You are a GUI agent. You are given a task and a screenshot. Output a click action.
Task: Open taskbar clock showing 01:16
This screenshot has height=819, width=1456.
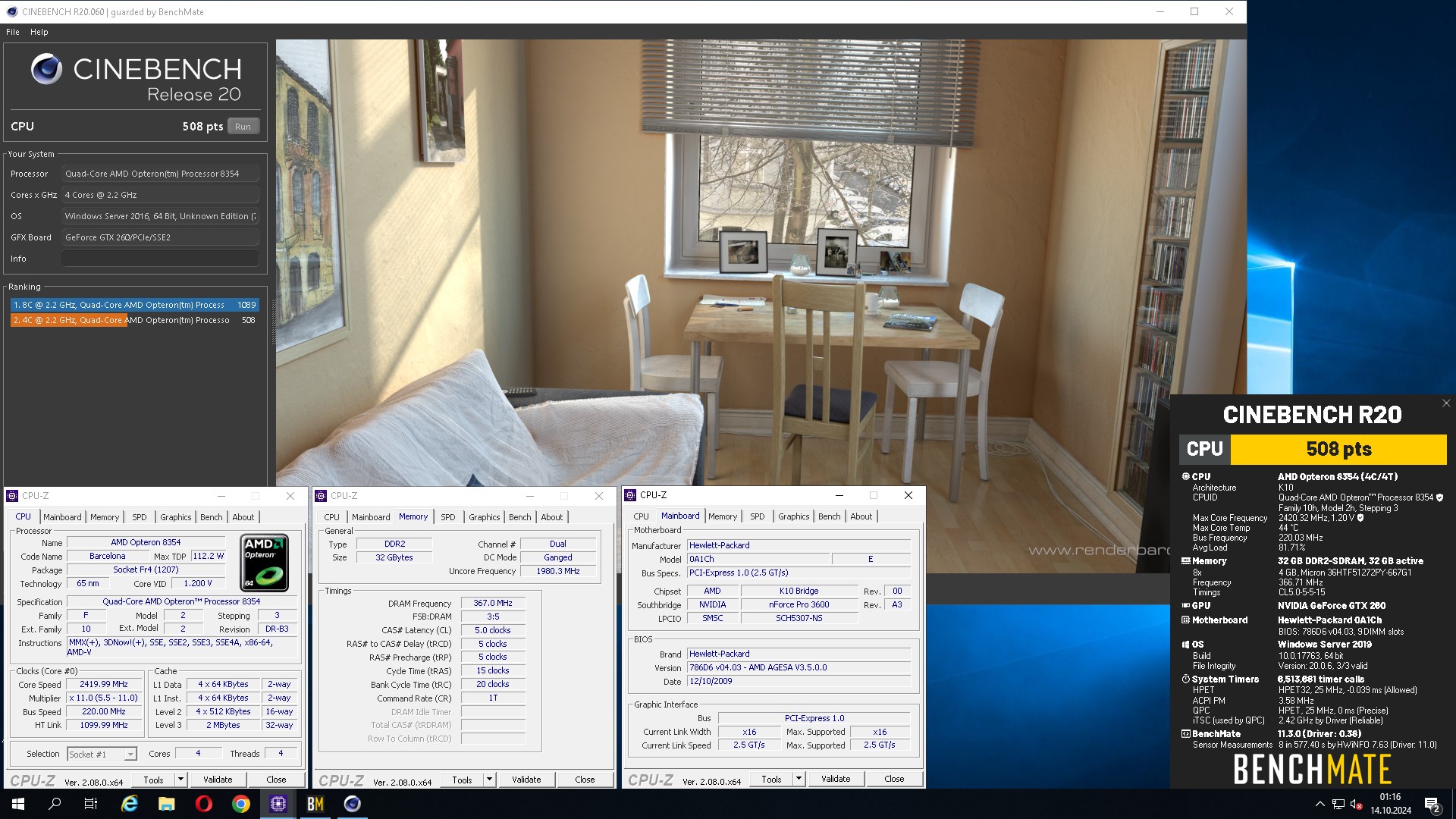(1390, 804)
